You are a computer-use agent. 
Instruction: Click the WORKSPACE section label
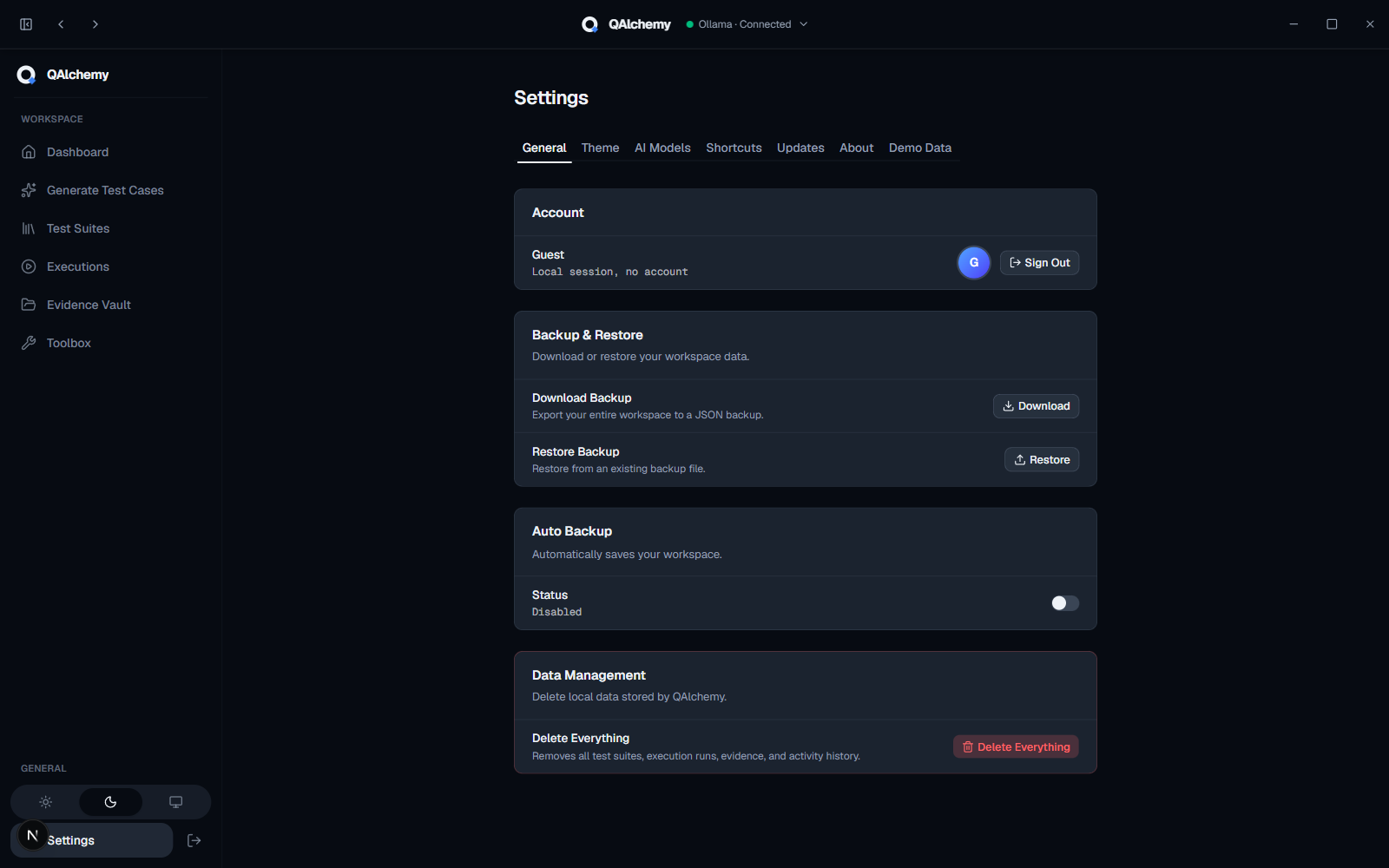click(52, 119)
